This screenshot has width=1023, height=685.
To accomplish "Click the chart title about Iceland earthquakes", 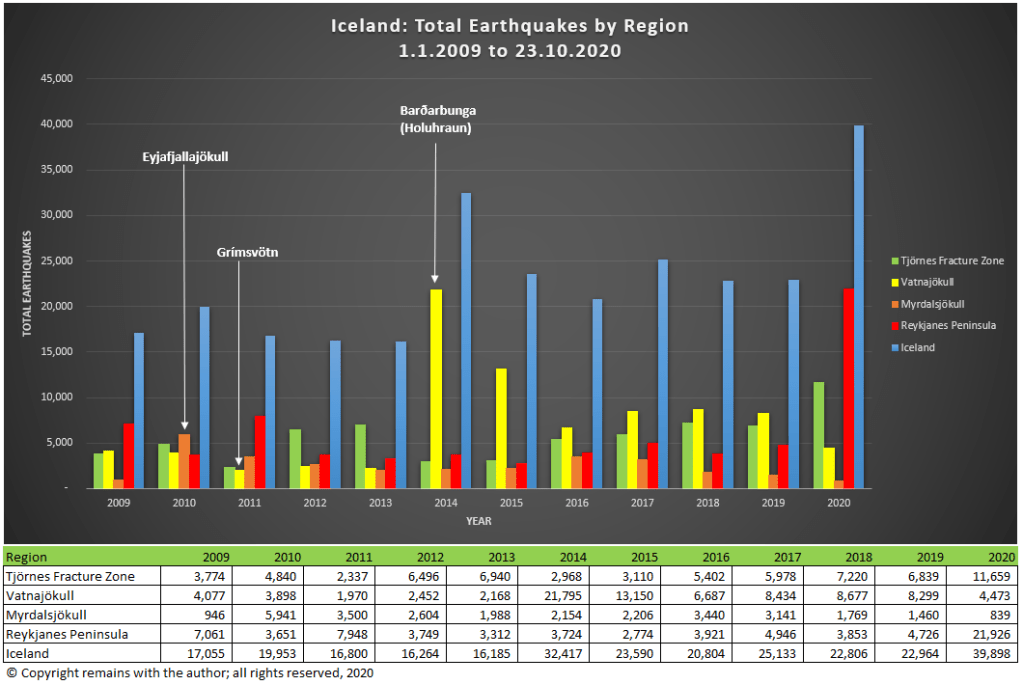I will 510,38.
